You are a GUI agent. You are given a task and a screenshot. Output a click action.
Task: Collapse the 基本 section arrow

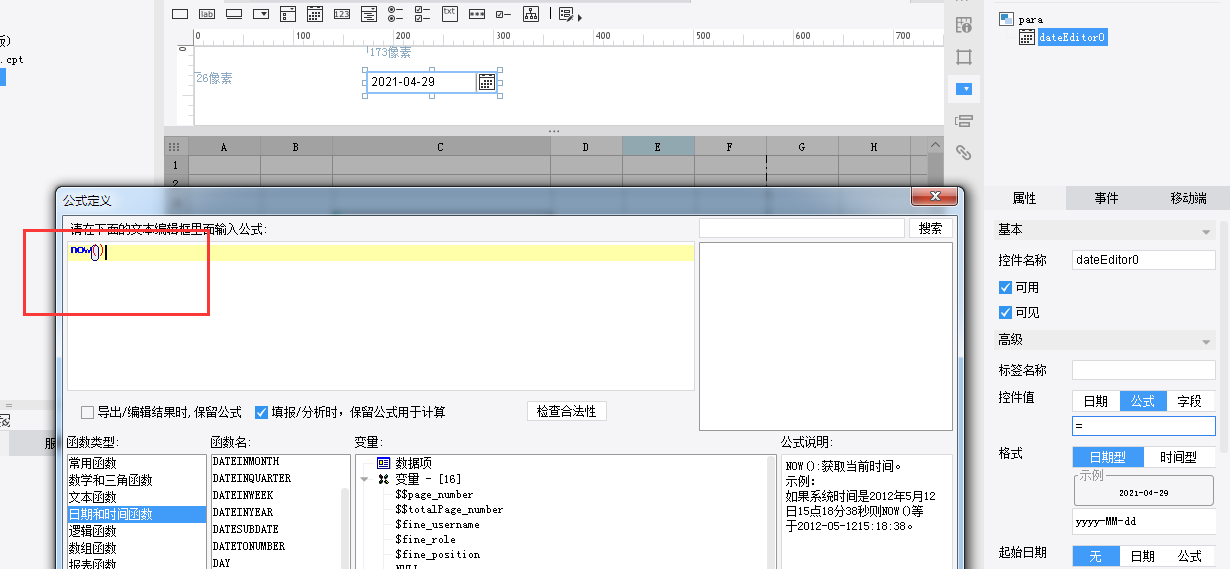[x=1206, y=231]
